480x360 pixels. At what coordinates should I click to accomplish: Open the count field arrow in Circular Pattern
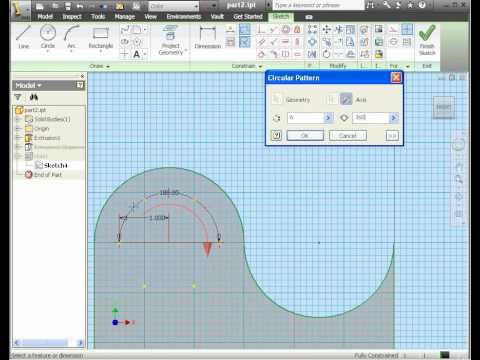328,118
